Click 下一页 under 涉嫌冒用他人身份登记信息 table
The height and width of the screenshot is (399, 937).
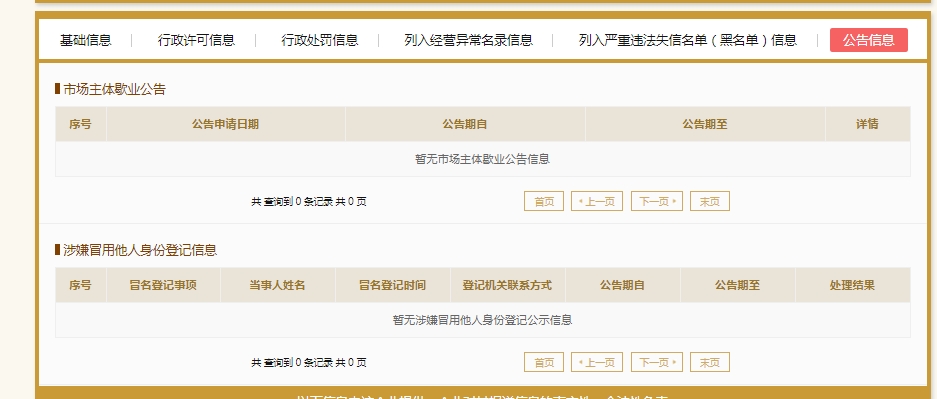657,362
